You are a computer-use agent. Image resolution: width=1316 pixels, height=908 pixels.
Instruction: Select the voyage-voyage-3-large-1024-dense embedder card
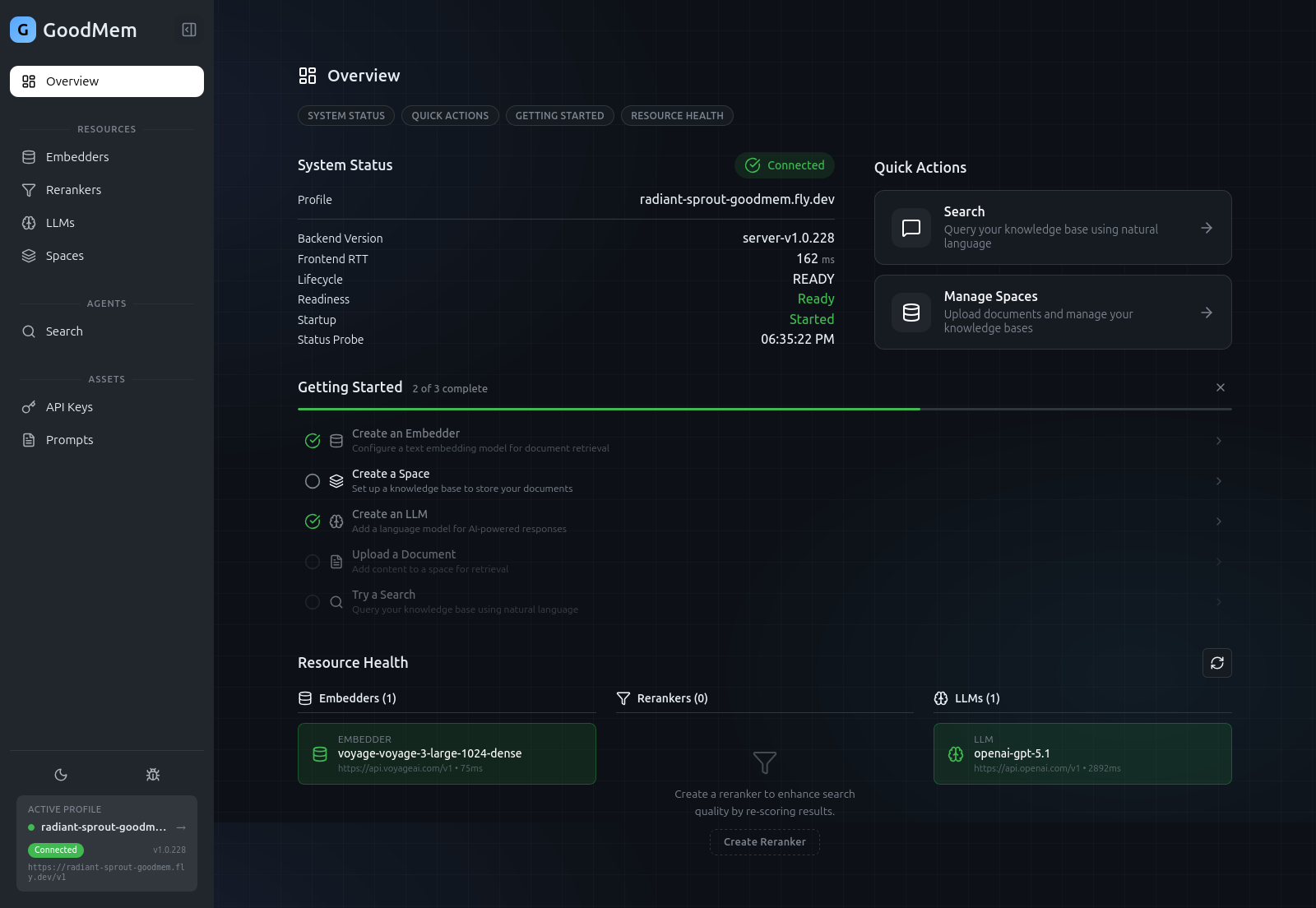447,753
